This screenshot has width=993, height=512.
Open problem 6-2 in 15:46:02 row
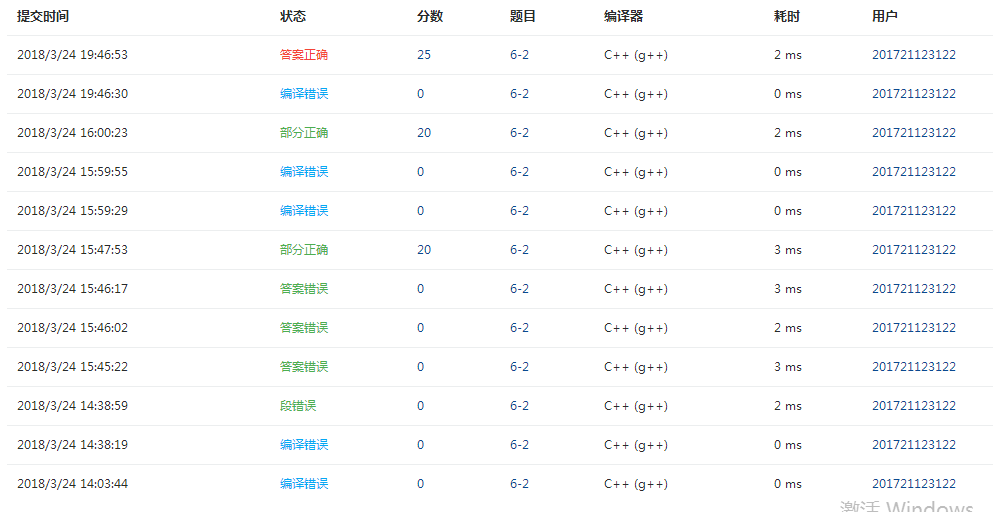tap(519, 328)
